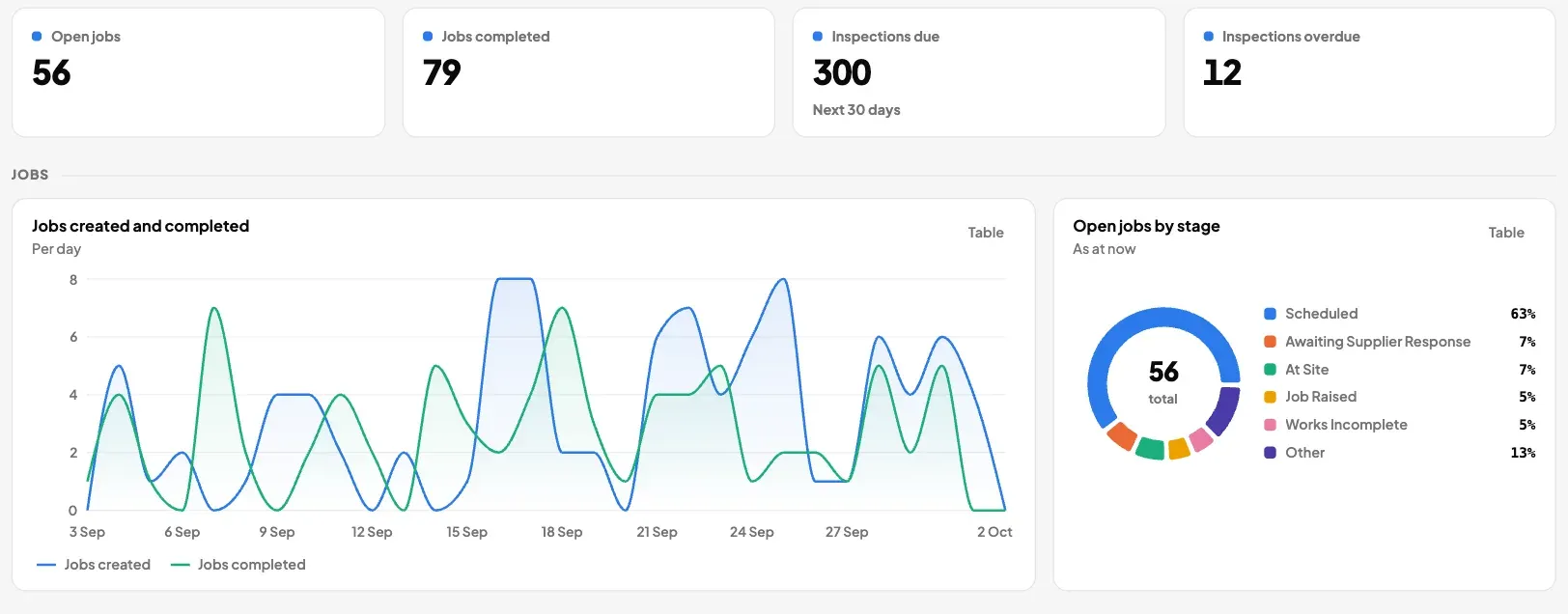Viewport: 1568px width, 614px height.
Task: Click the pink donut segment
Action: pyautogui.click(x=1201, y=440)
